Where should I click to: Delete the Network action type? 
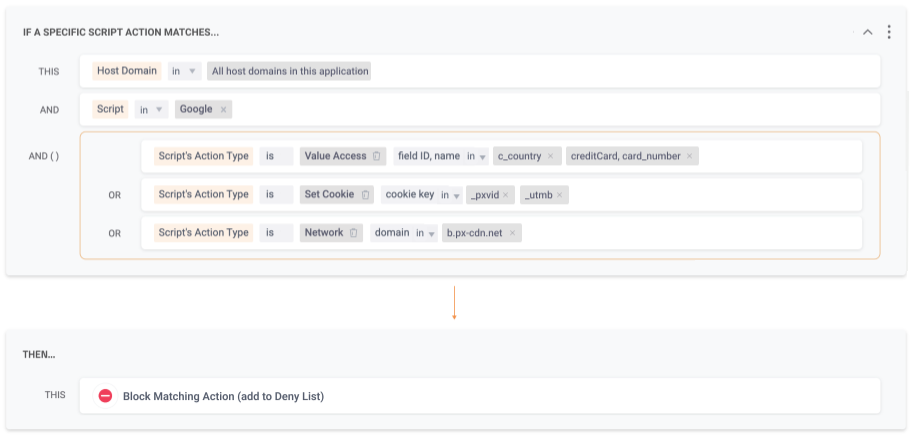354,233
